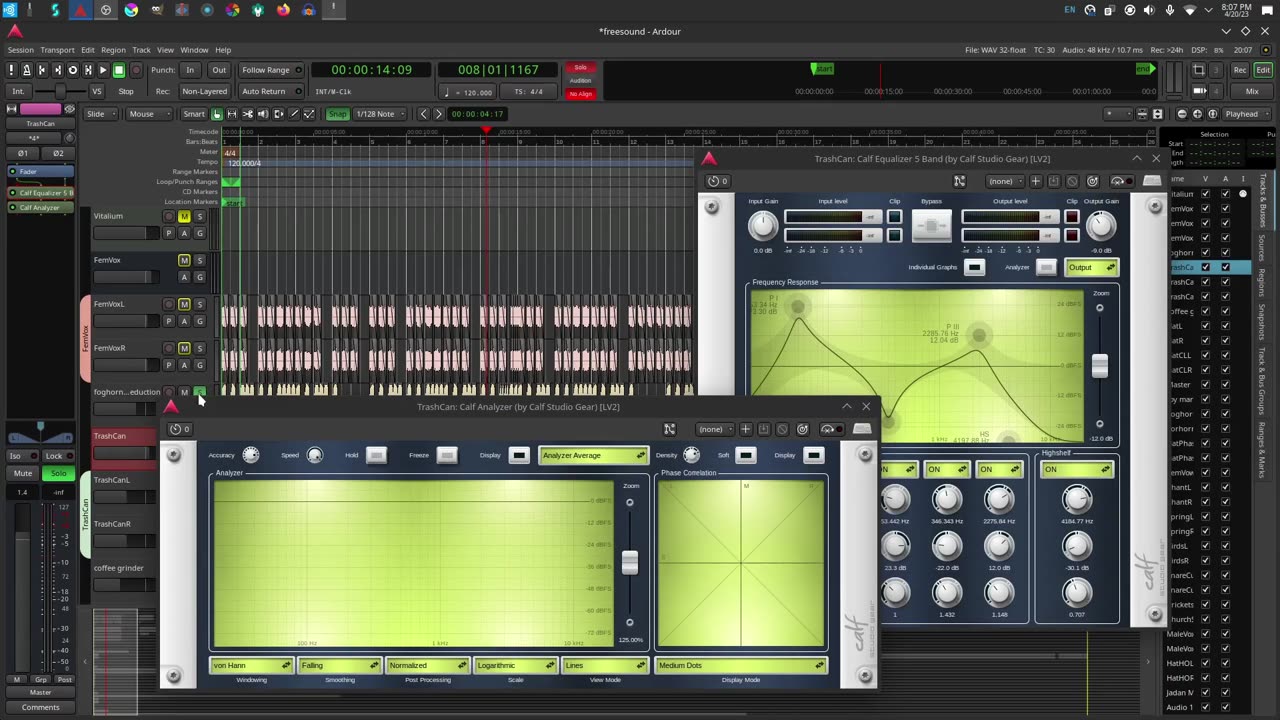Image resolution: width=1280 pixels, height=720 pixels.
Task: Select the Draw pencil tool
Action: pos(294,114)
